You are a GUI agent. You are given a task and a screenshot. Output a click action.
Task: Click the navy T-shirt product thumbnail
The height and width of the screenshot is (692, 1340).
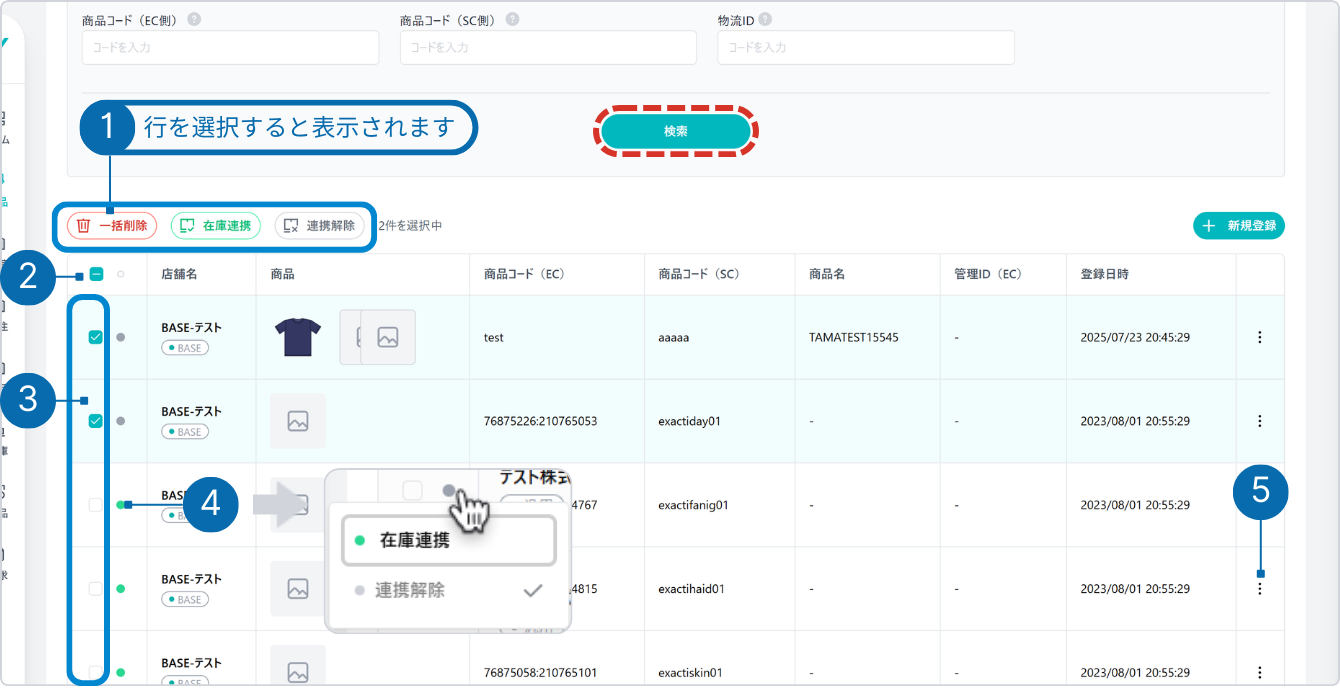pyautogui.click(x=297, y=337)
